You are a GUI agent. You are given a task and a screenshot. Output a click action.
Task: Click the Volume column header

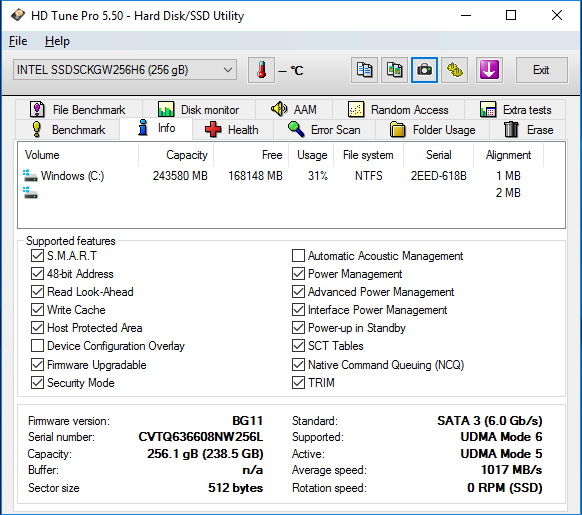(x=78, y=155)
